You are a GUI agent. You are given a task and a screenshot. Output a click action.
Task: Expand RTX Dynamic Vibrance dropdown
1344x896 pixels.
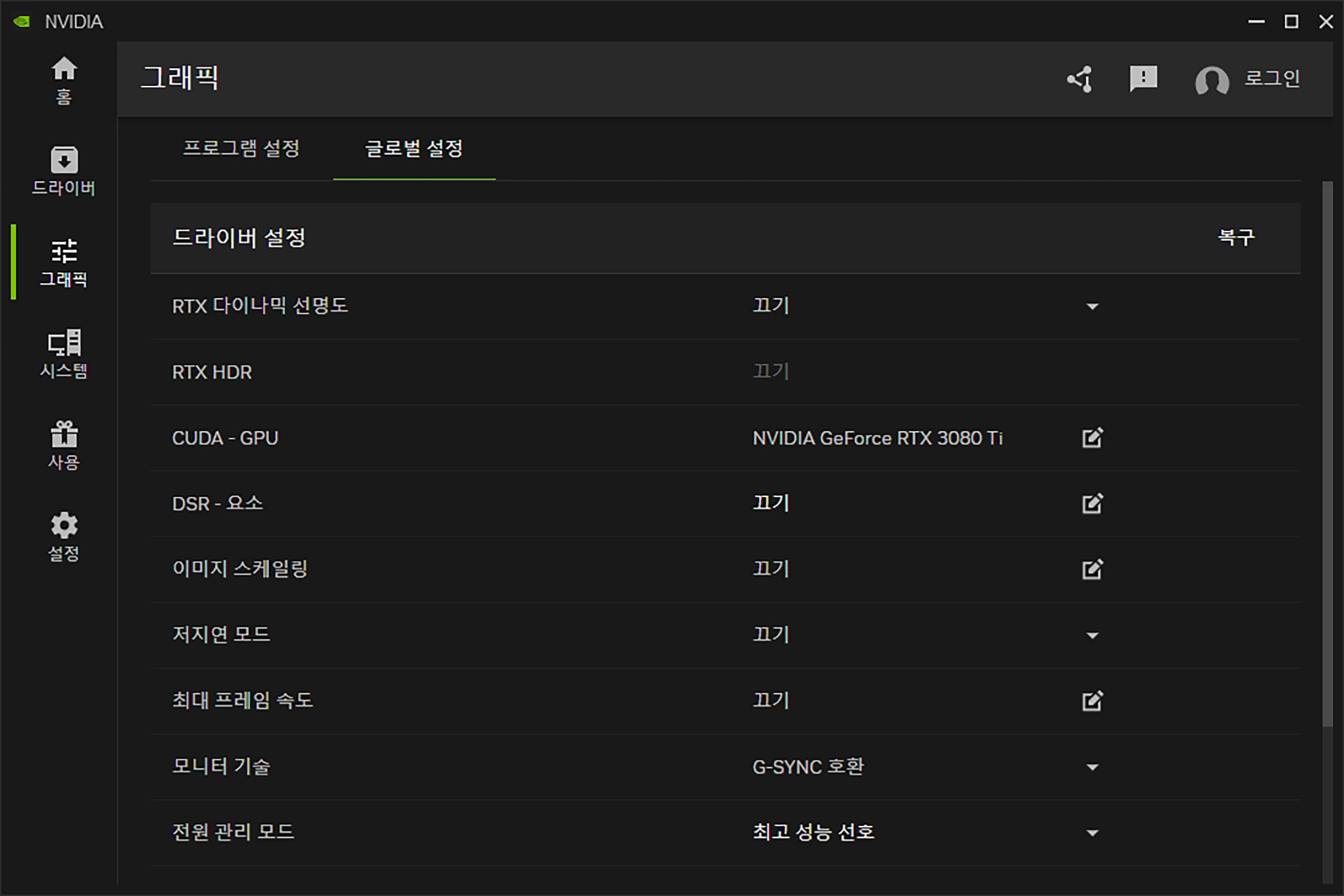(x=1092, y=306)
